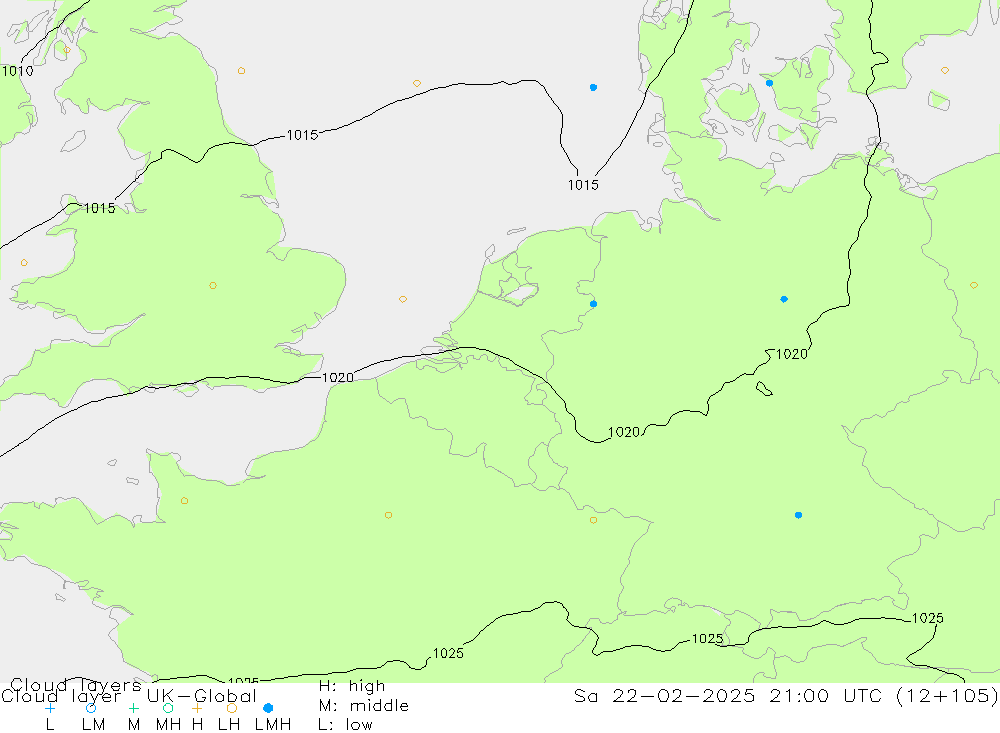
Task: Click the 'M: middle' legend text
Action: [364, 706]
